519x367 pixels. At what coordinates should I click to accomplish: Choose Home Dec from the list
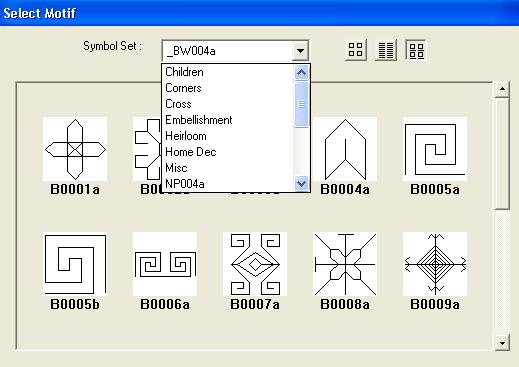[227, 152]
